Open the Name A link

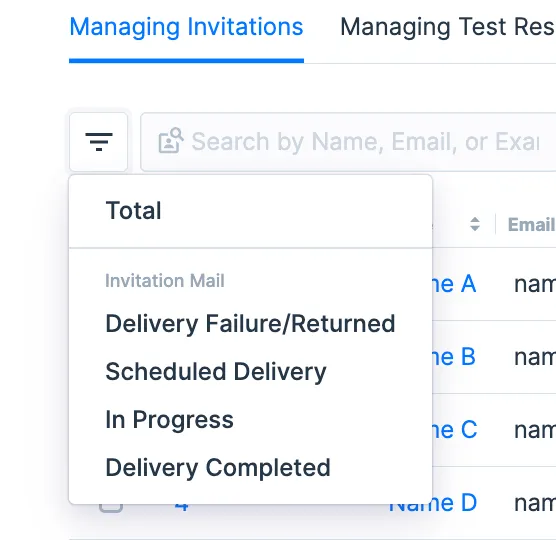[x=454, y=284]
